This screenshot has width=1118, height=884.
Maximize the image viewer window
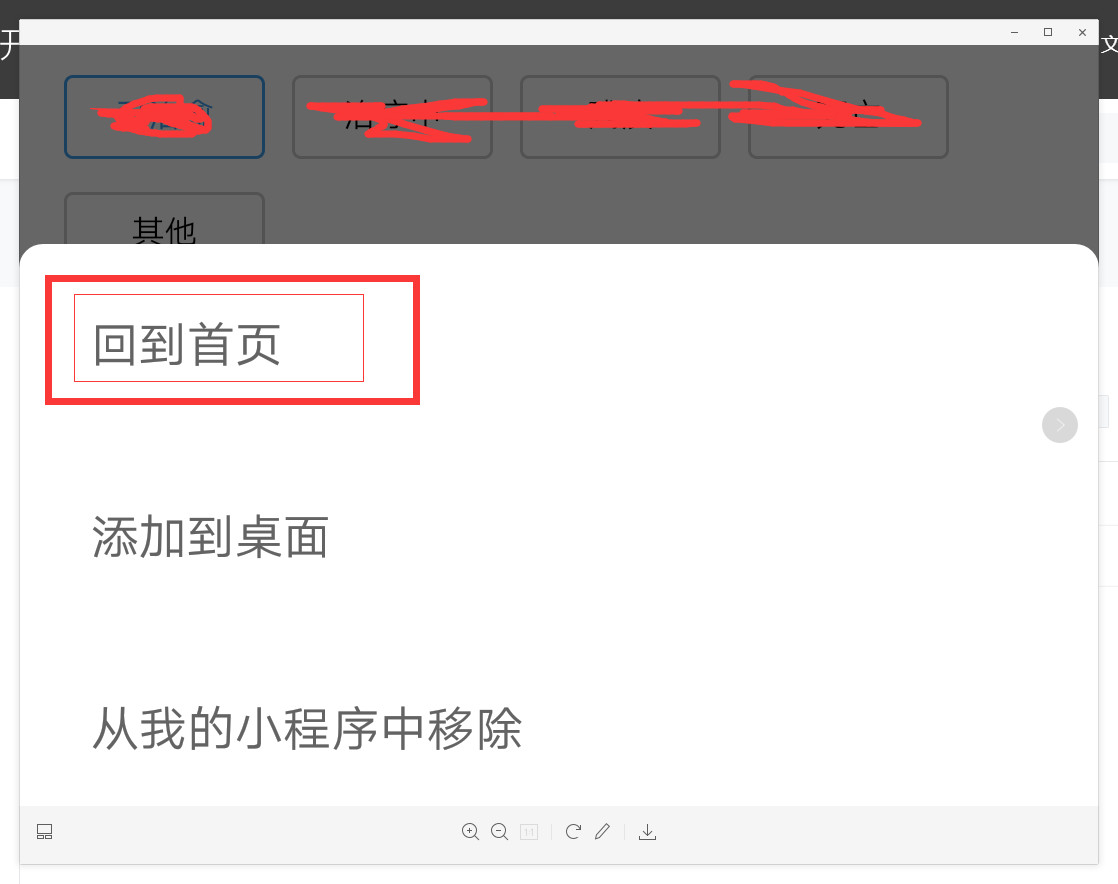1048,32
